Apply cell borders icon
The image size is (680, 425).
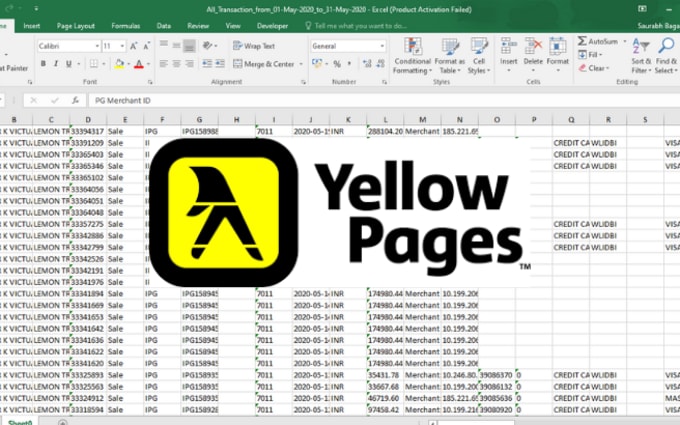pos(94,64)
